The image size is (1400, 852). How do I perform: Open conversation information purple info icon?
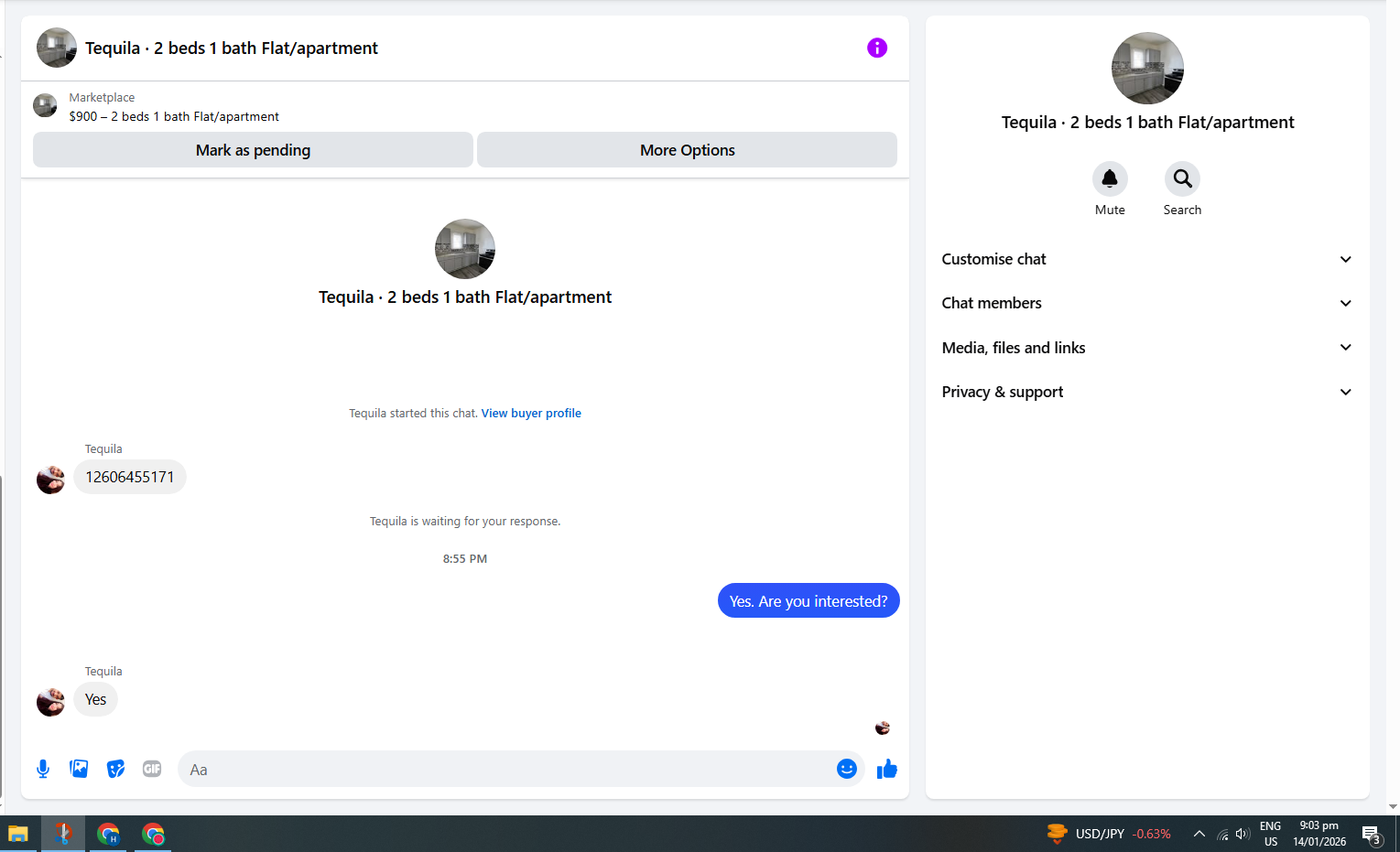876,48
